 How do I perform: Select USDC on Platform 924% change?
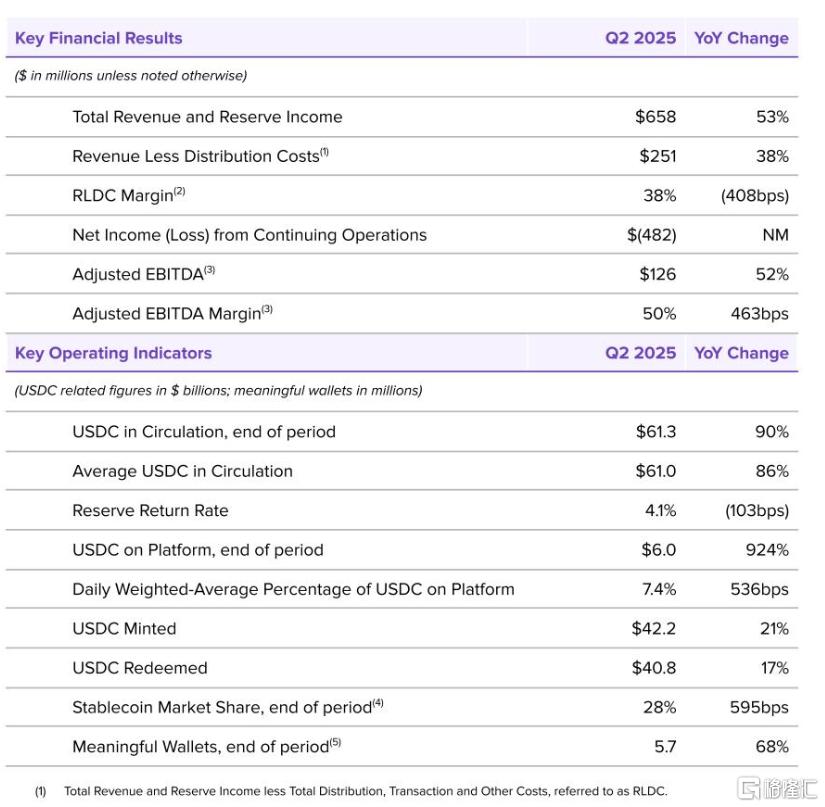click(767, 550)
